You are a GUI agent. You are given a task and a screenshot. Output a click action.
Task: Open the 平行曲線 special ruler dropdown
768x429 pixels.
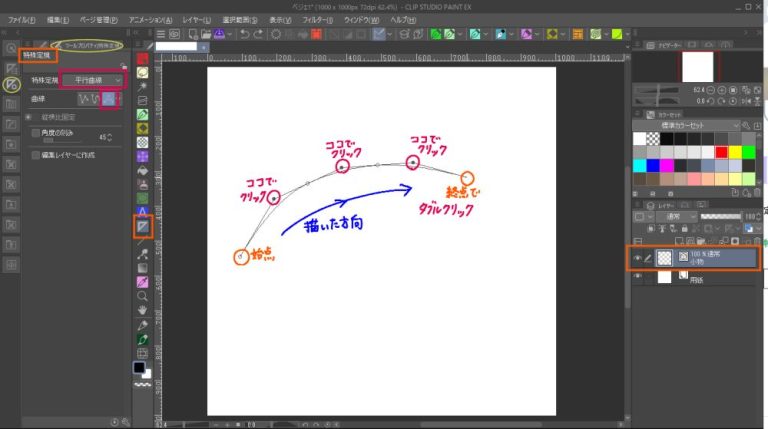[x=92, y=79]
